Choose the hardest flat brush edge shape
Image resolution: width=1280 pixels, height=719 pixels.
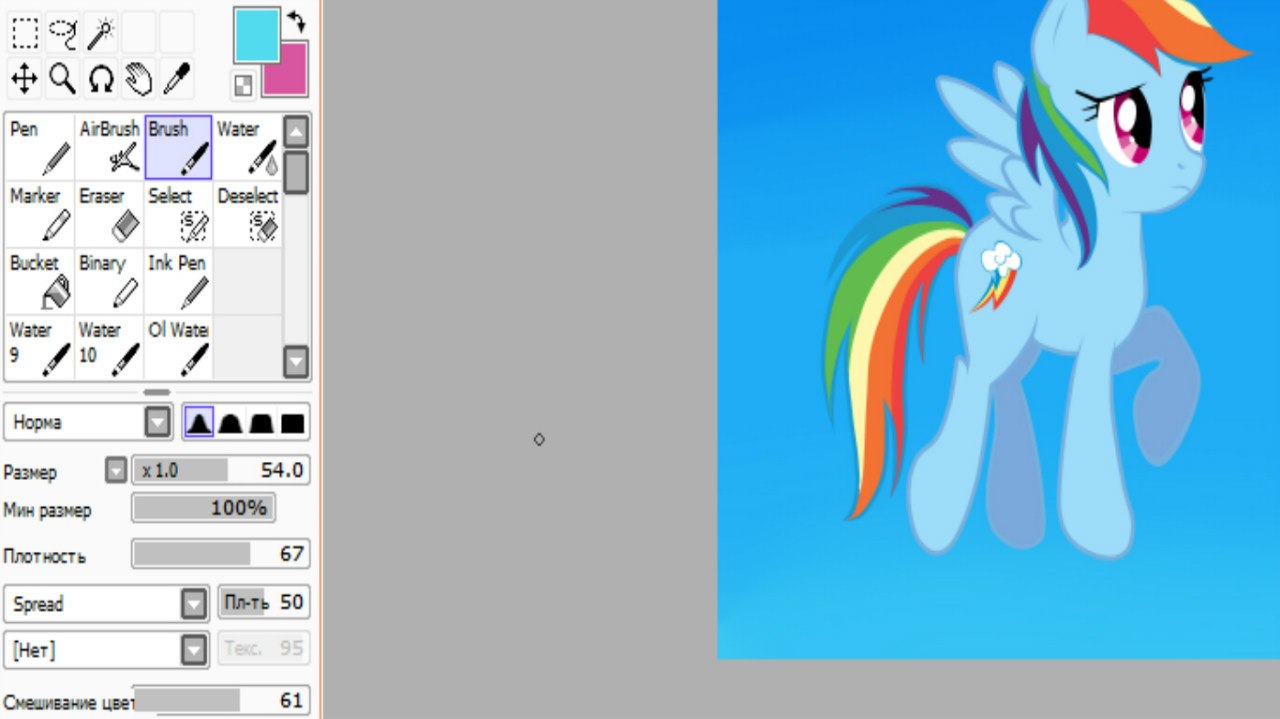[x=292, y=423]
